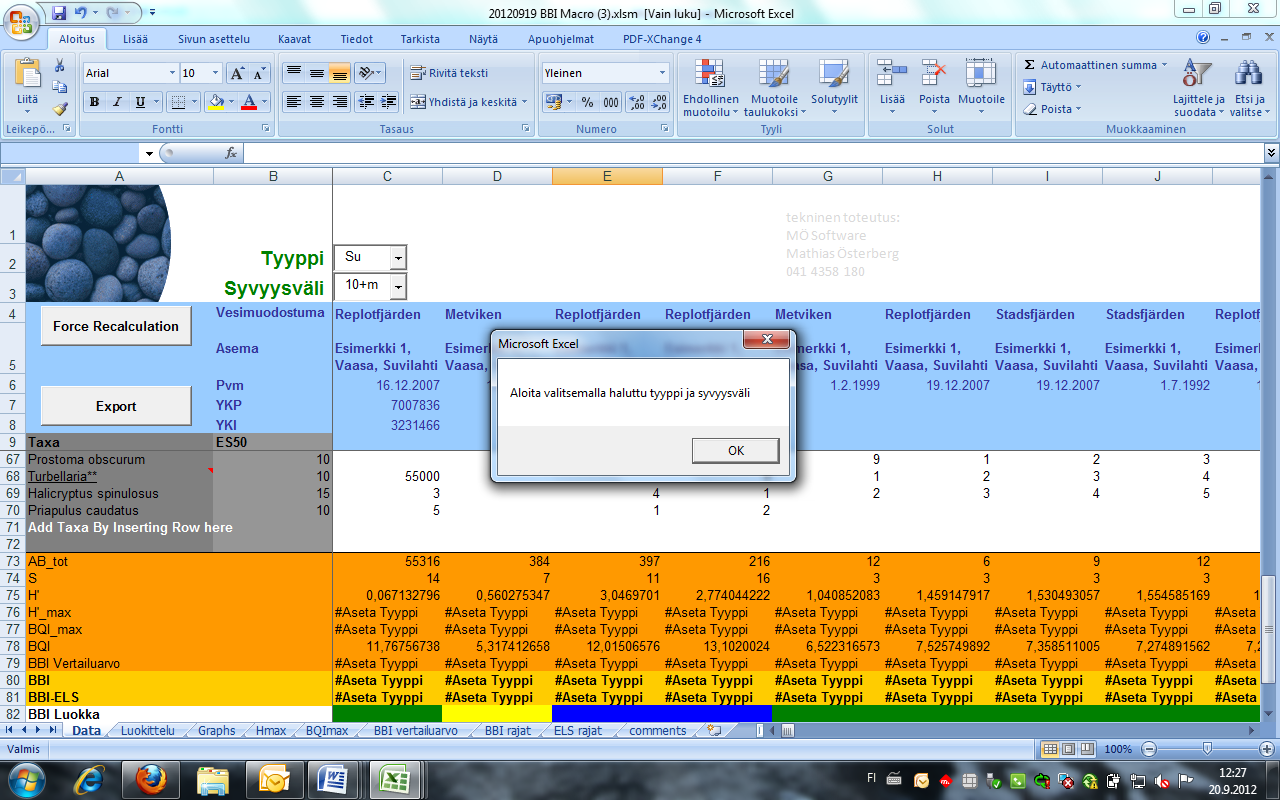Click the formula bar input field

753,153
